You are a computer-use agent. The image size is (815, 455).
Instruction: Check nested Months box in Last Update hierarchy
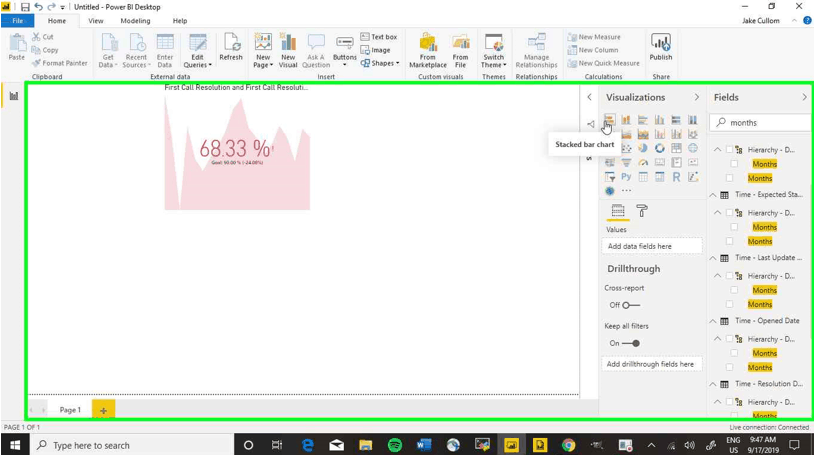[x=734, y=290]
